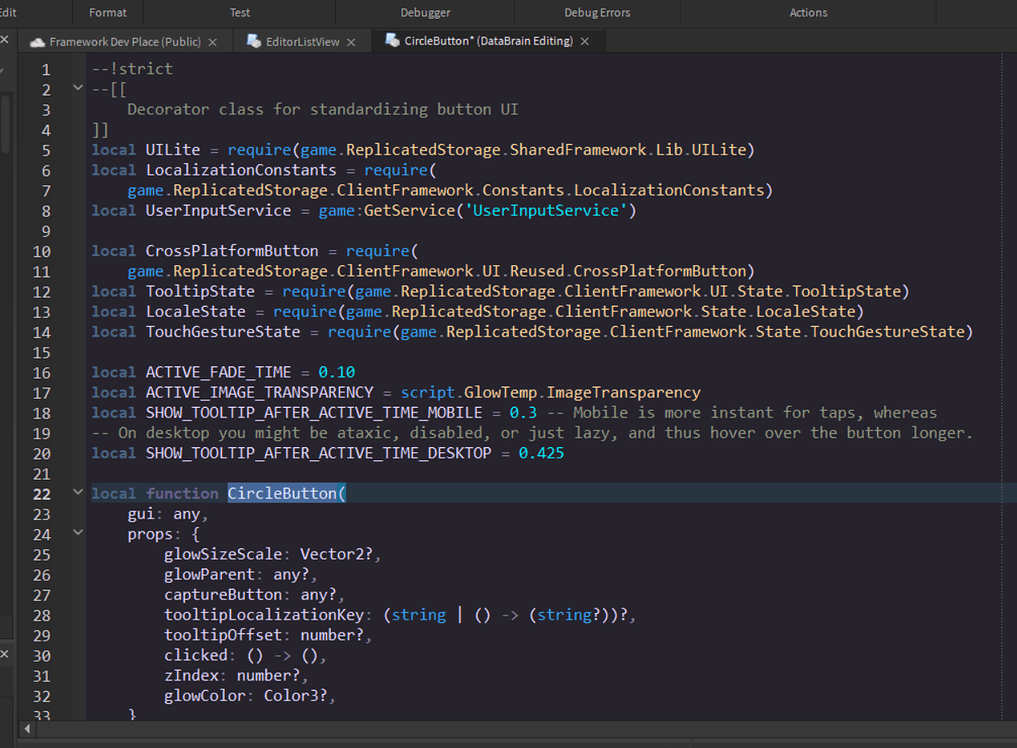This screenshot has height=748, width=1017.
Task: Collapse the CircleButton function at line 22
Action: [x=78, y=493]
